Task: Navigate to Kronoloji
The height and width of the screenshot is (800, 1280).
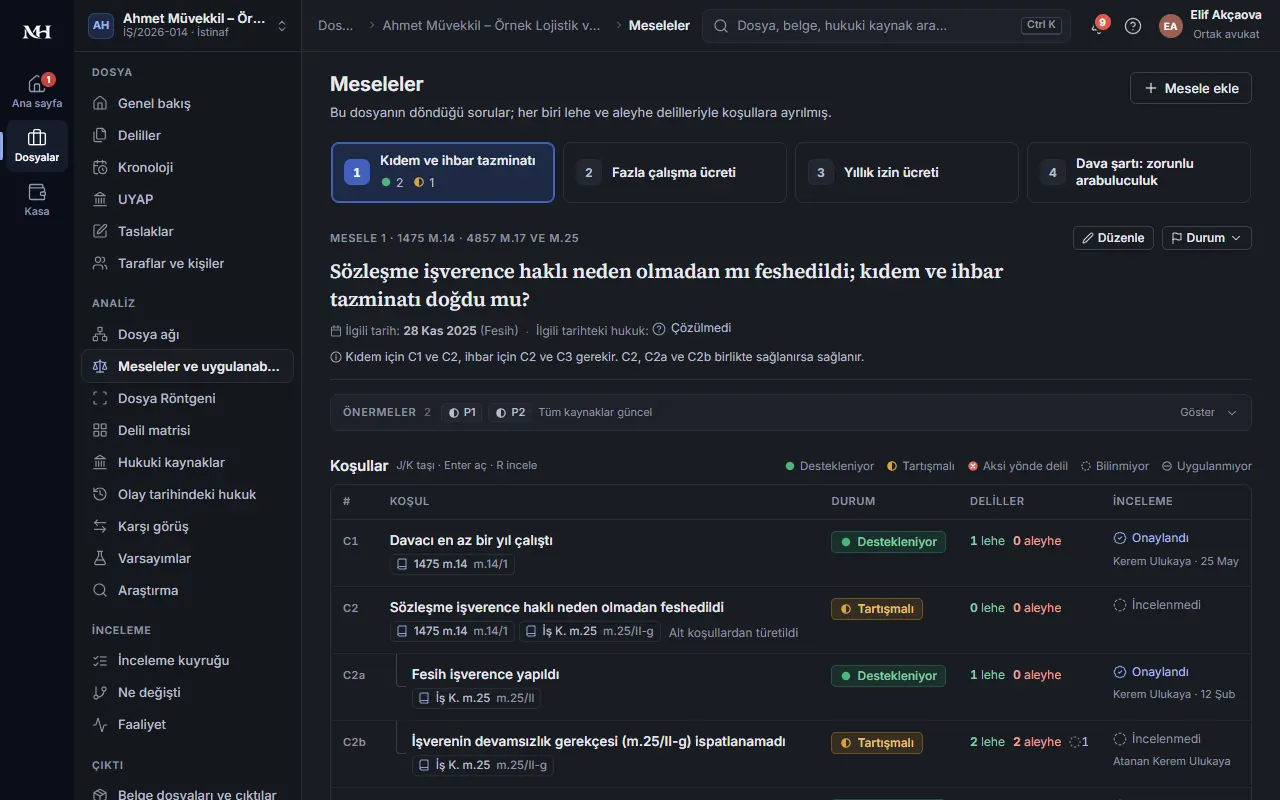Action: coord(187,167)
